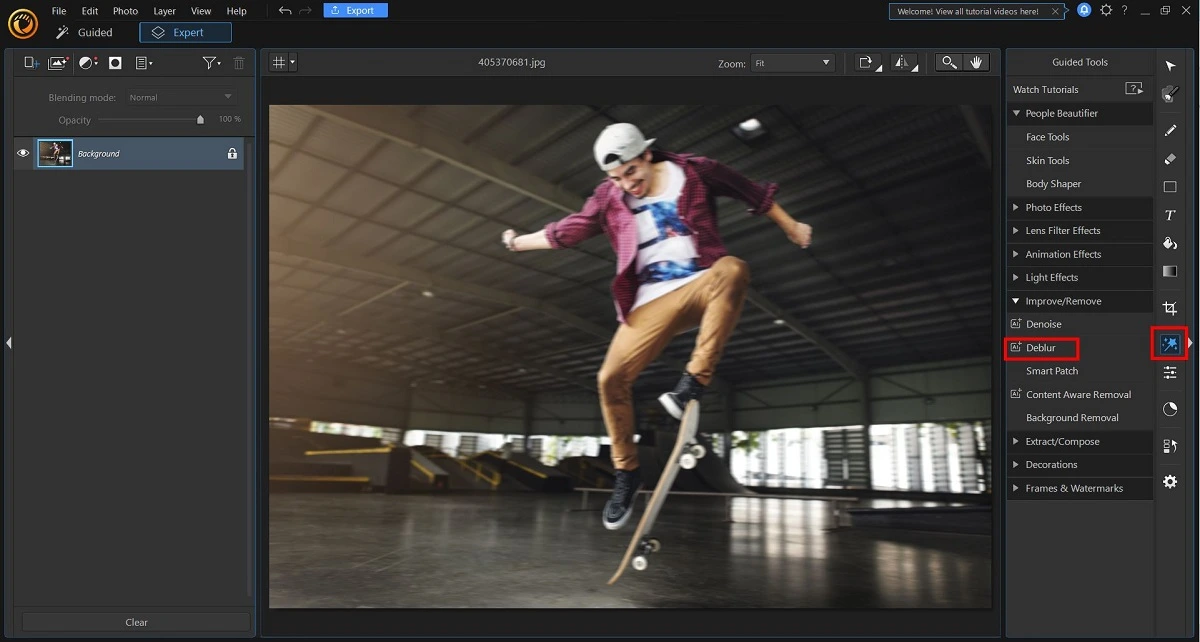
Task: Click the notification bell icon
Action: tap(1084, 10)
